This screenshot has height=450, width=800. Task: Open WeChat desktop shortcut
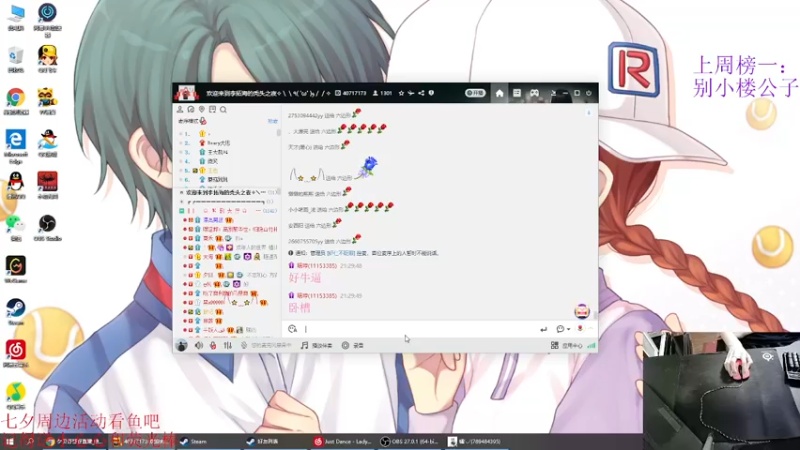click(16, 228)
